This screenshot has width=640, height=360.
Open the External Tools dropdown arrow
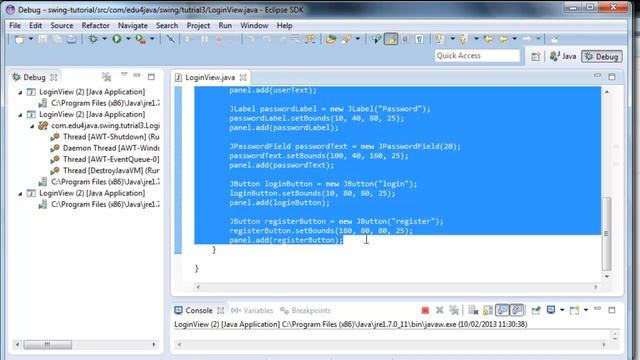pyautogui.click(x=152, y=39)
